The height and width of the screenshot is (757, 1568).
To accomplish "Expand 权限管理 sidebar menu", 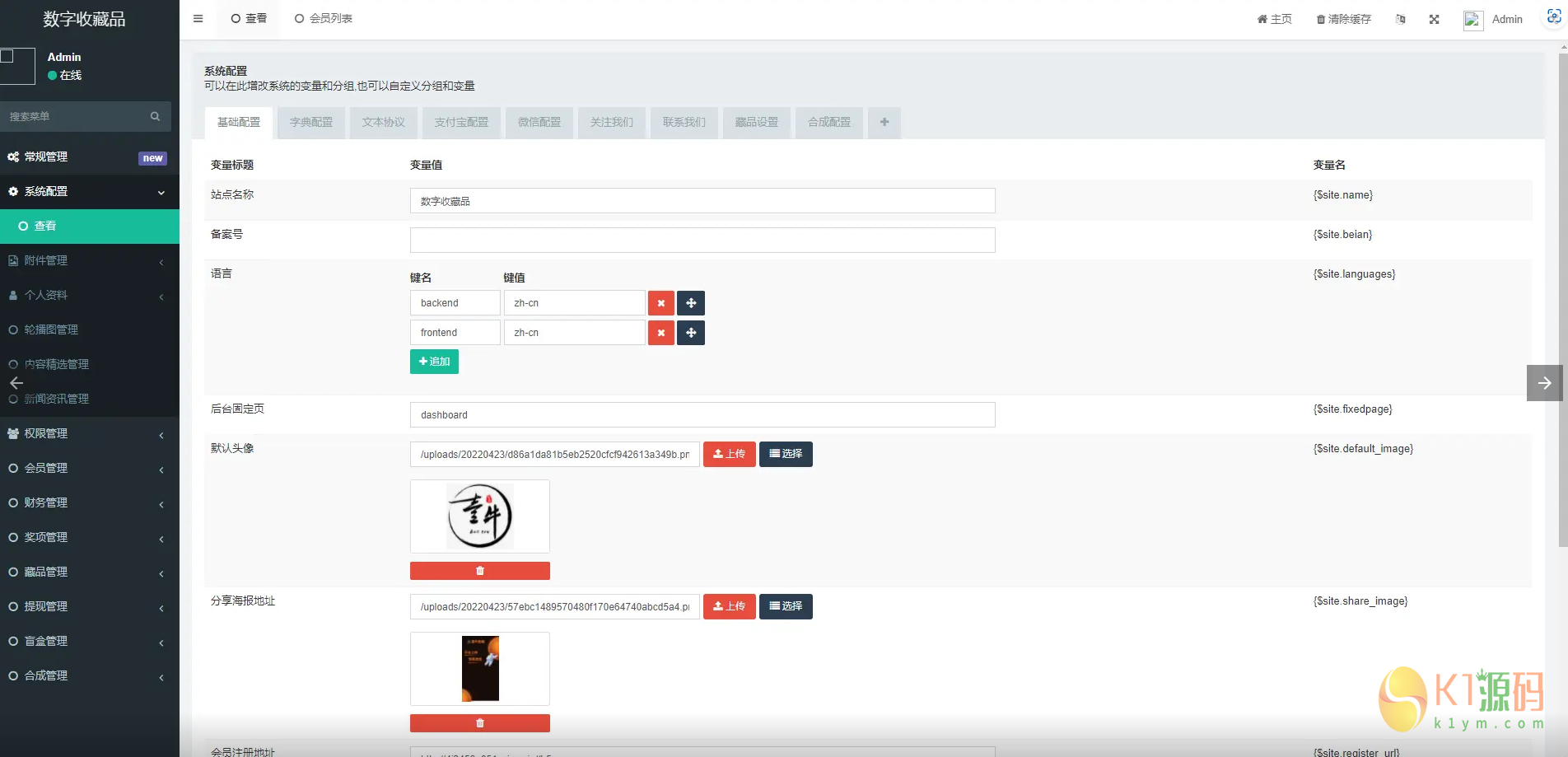I will [x=90, y=433].
